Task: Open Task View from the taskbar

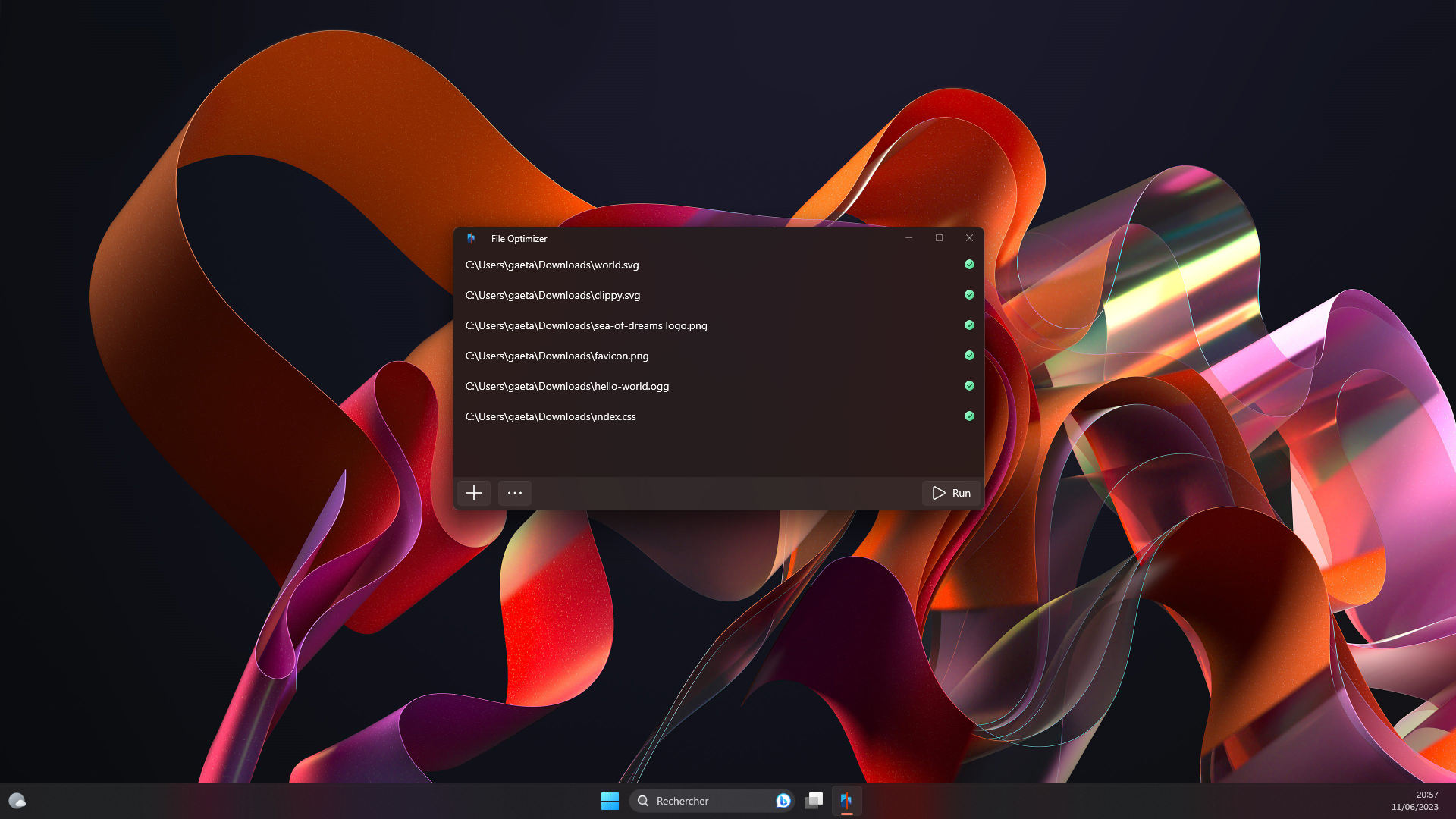Action: 814,800
